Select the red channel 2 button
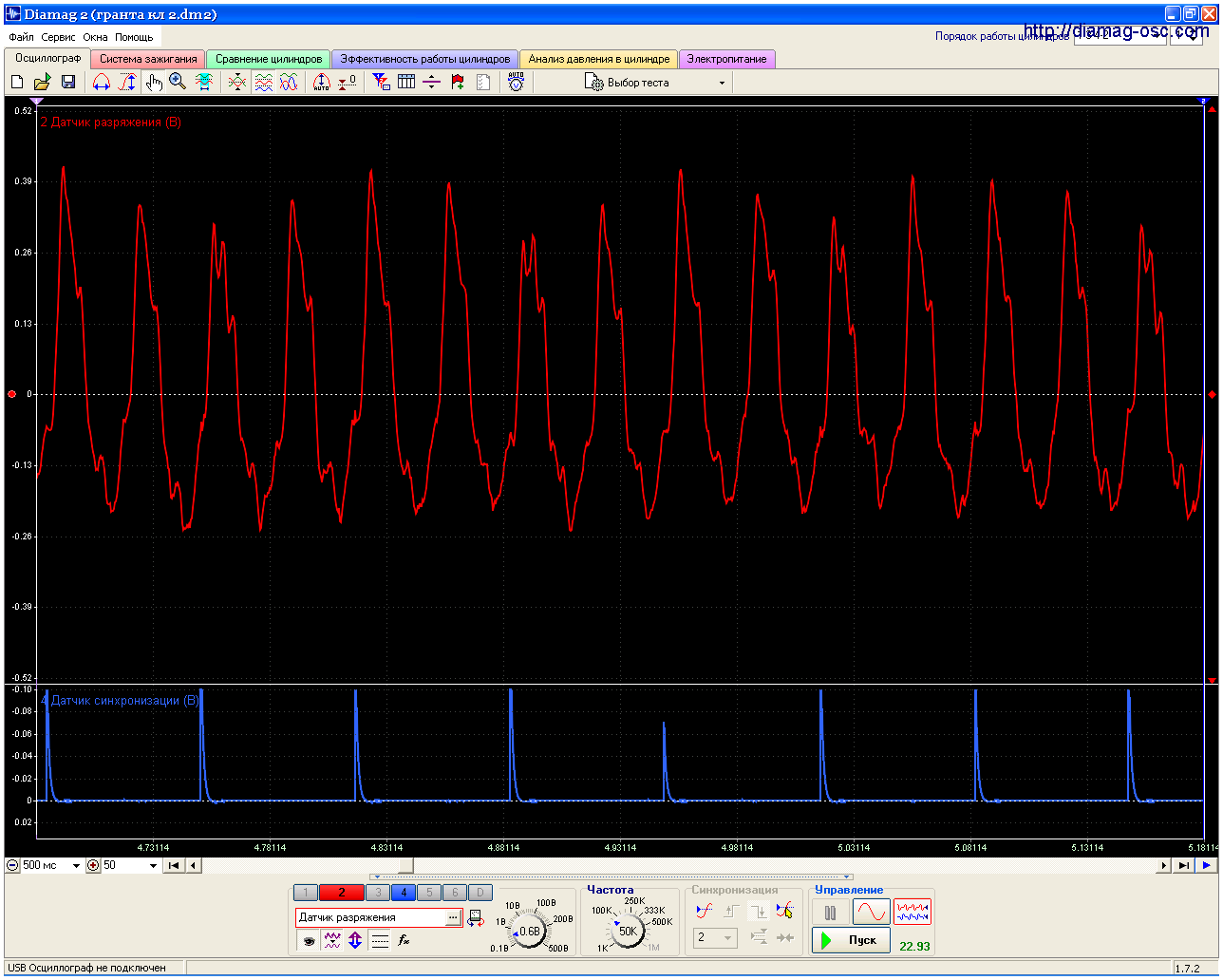The width and height of the screenshot is (1223, 980). [x=342, y=893]
